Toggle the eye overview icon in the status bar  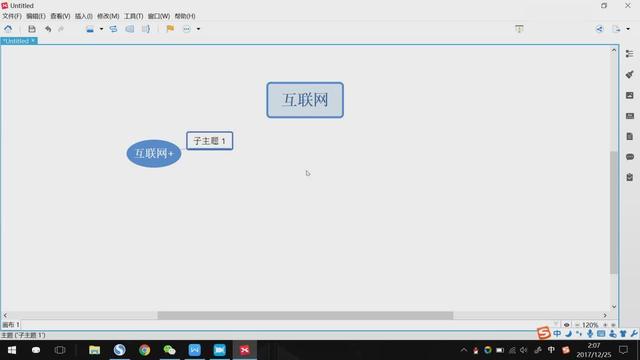pyautogui.click(x=567, y=325)
